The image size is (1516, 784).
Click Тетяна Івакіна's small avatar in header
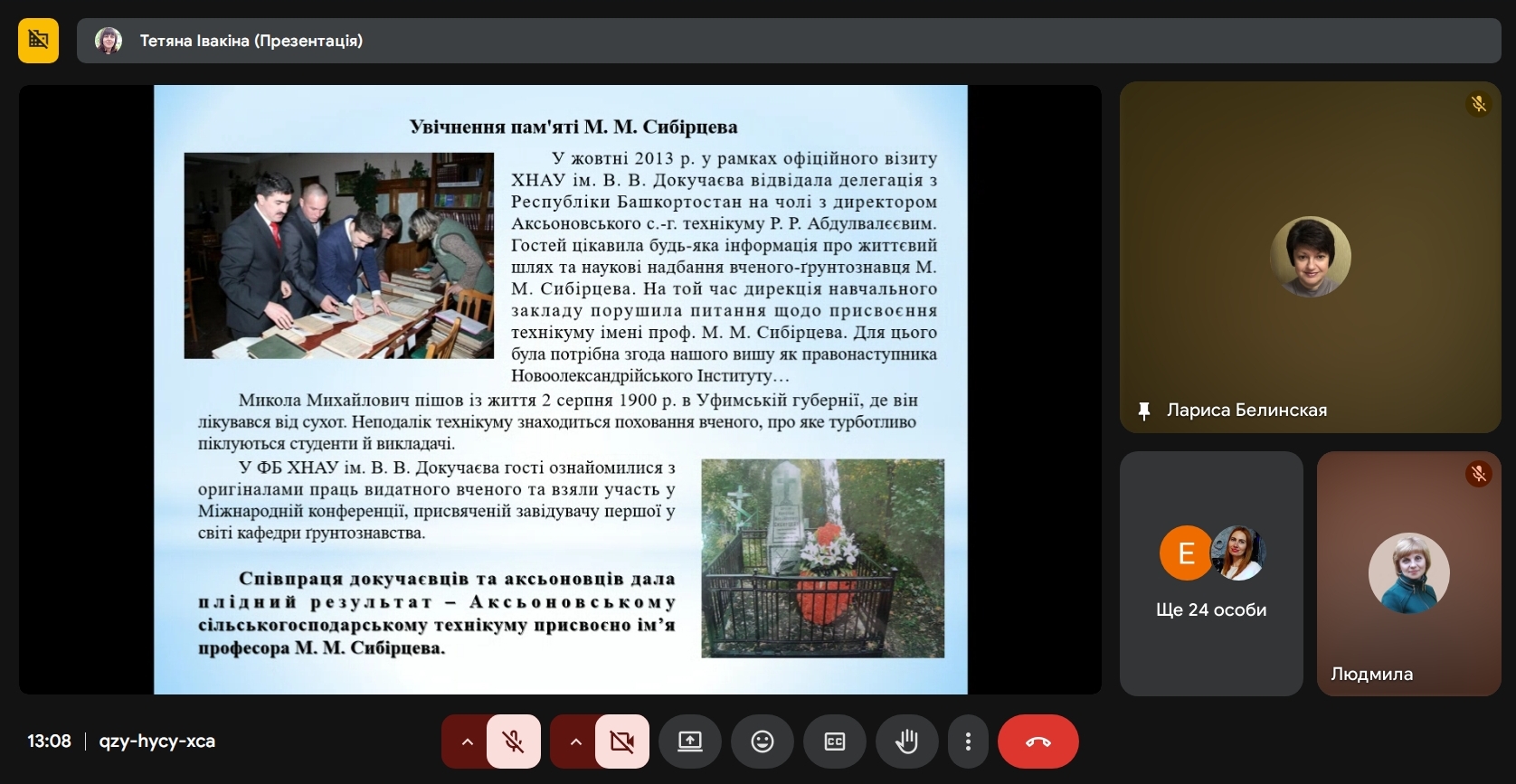point(109,41)
